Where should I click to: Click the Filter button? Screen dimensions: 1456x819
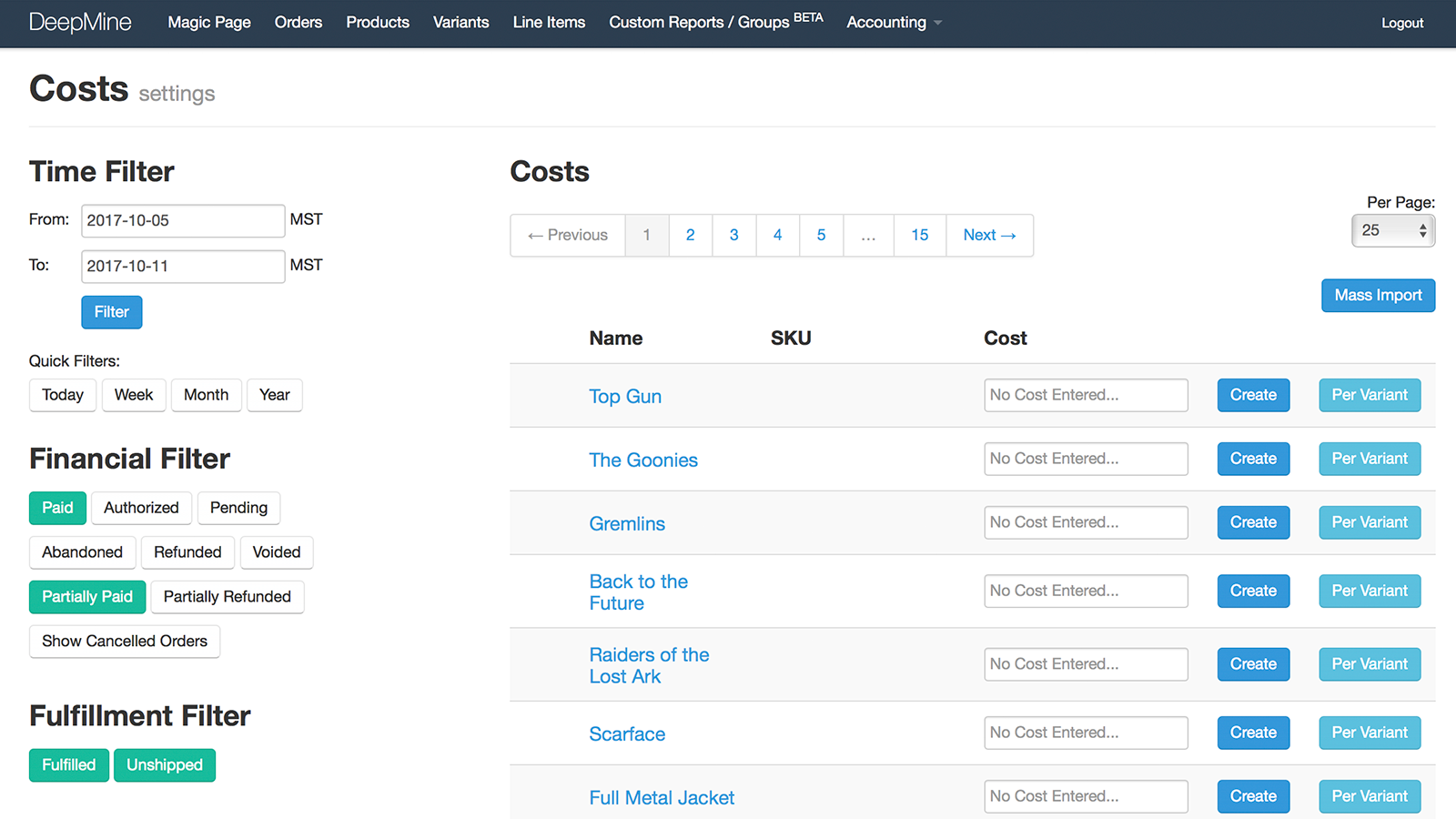click(111, 312)
